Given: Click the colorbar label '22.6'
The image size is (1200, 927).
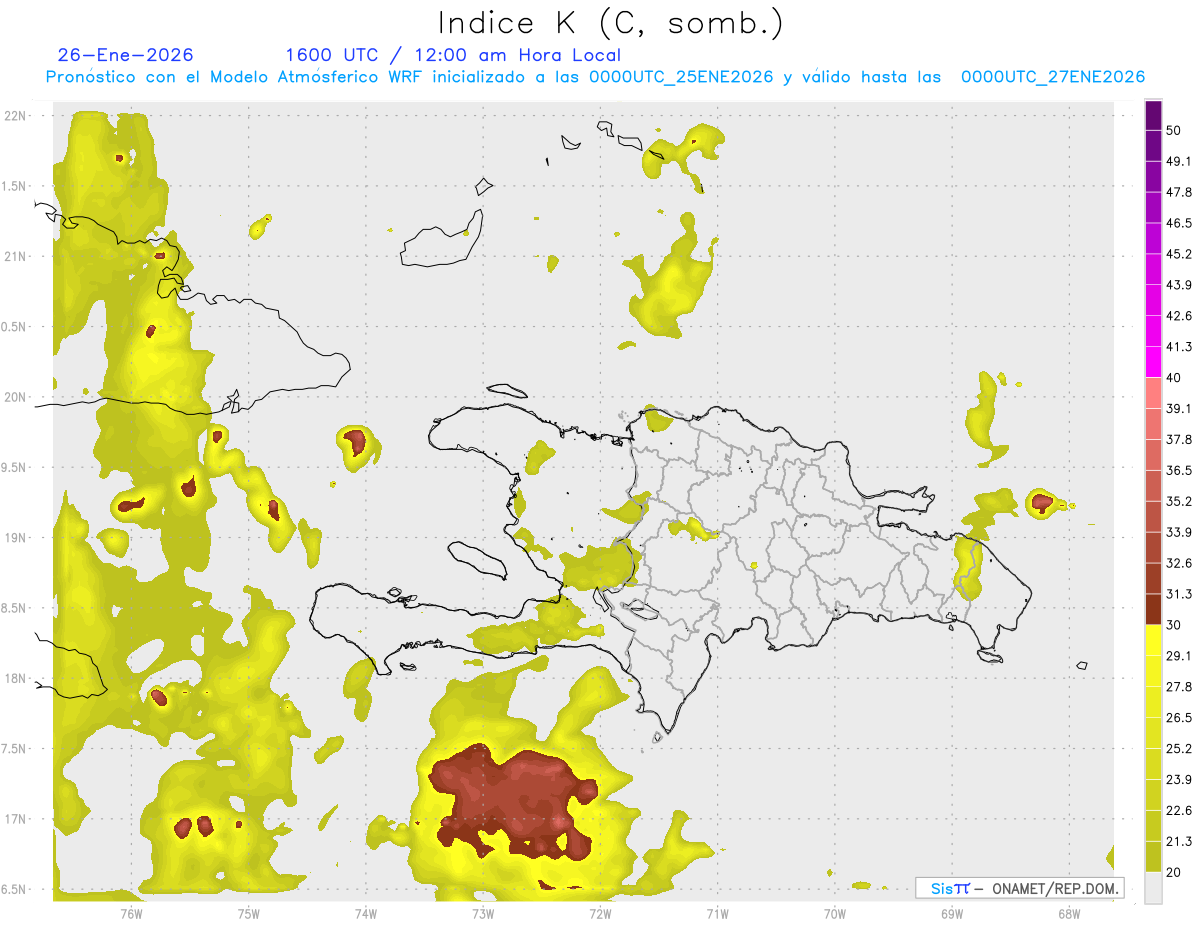Looking at the screenshot, I should tap(1179, 811).
